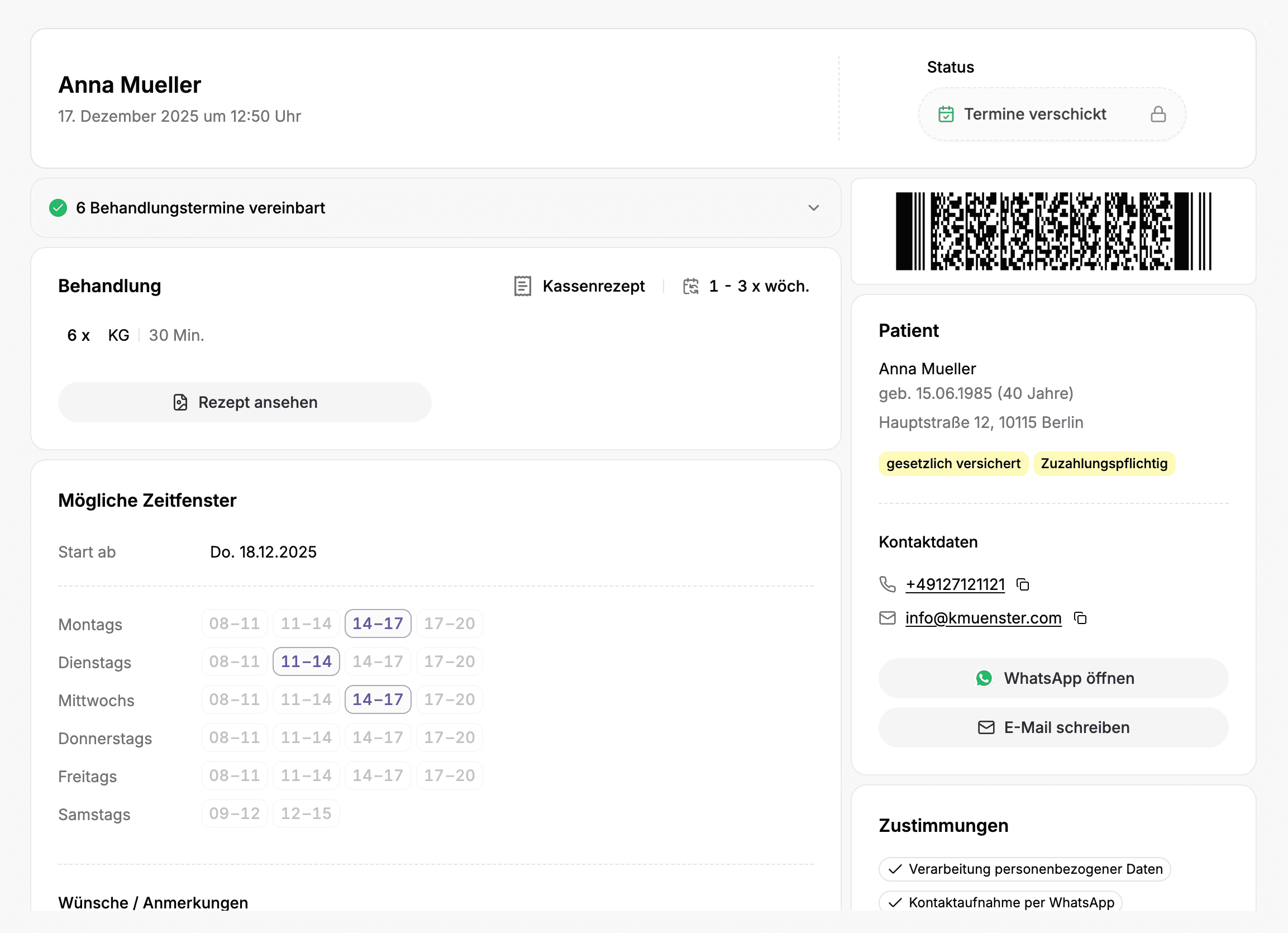Click the Kassenrezept receipt icon
1288x933 pixels.
point(522,286)
